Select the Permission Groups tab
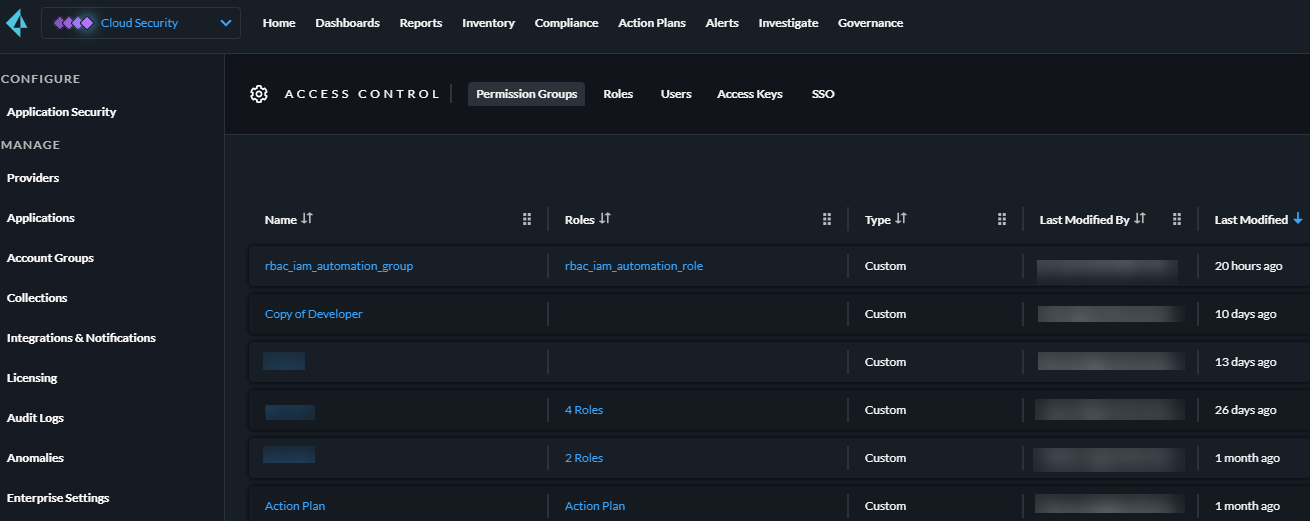The image size is (1310, 521). 526,94
